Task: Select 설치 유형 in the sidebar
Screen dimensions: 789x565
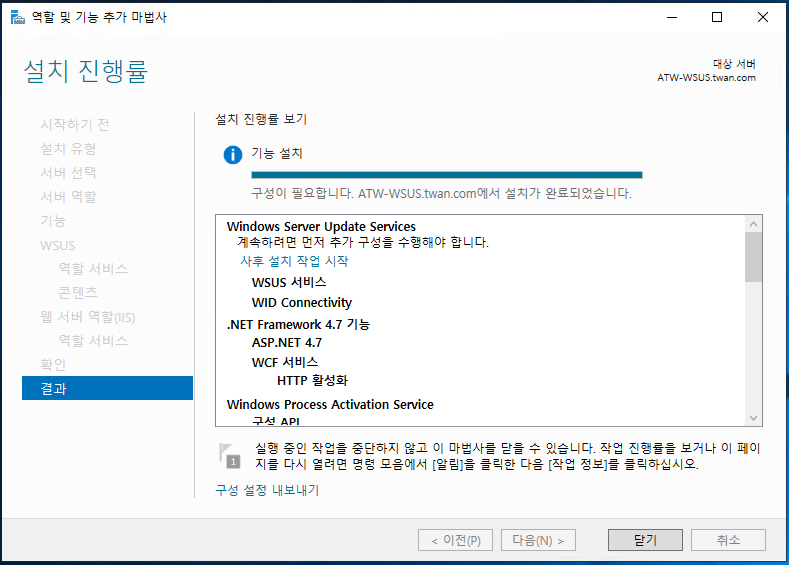Action: 68,148
